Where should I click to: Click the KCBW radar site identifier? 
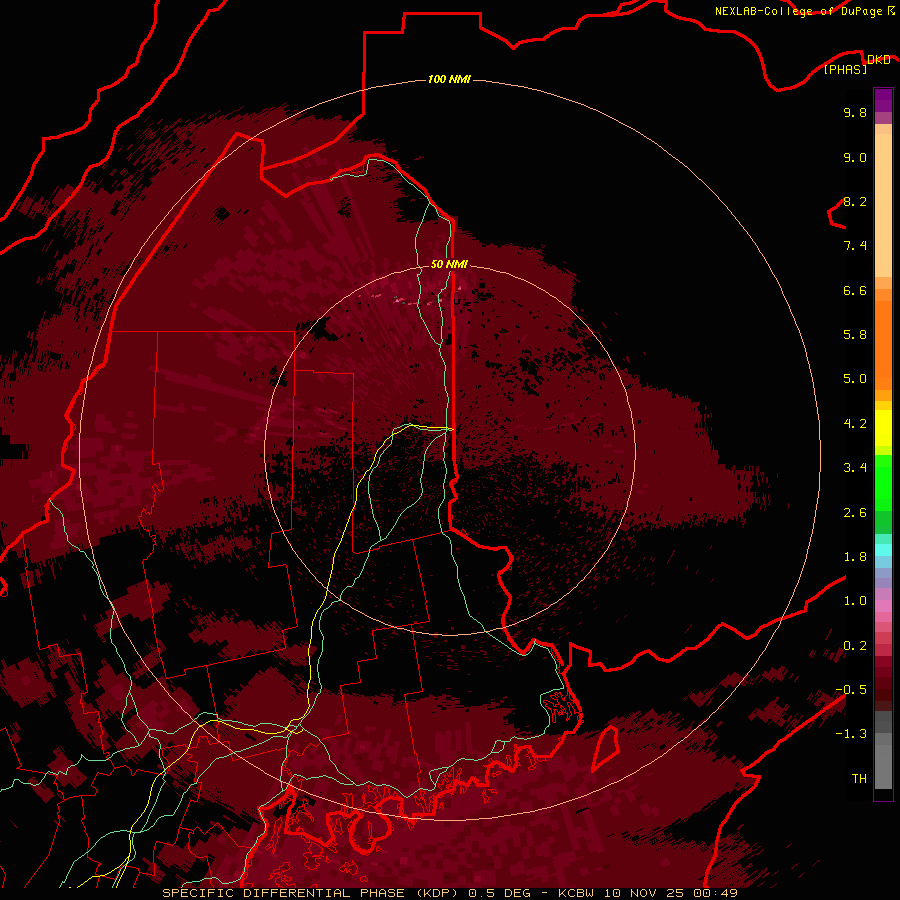[576, 893]
